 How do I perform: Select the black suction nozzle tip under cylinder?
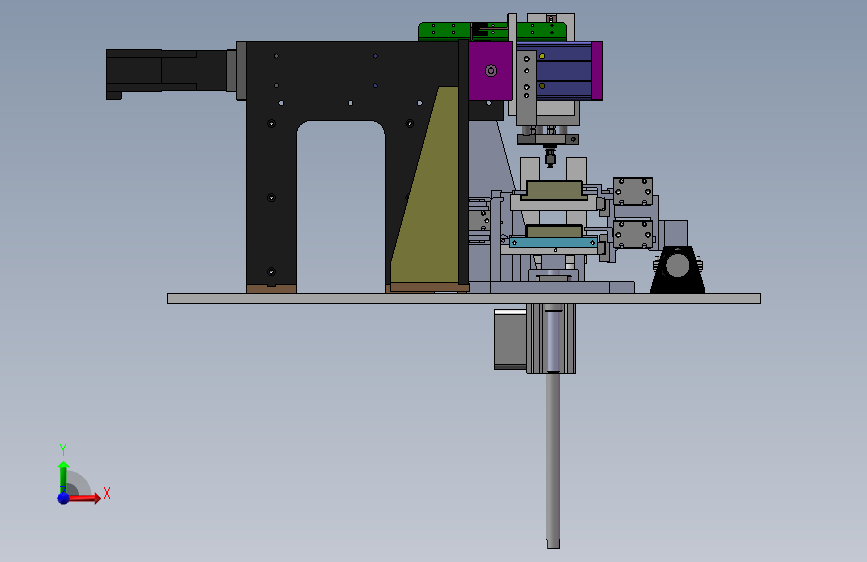tap(550, 157)
